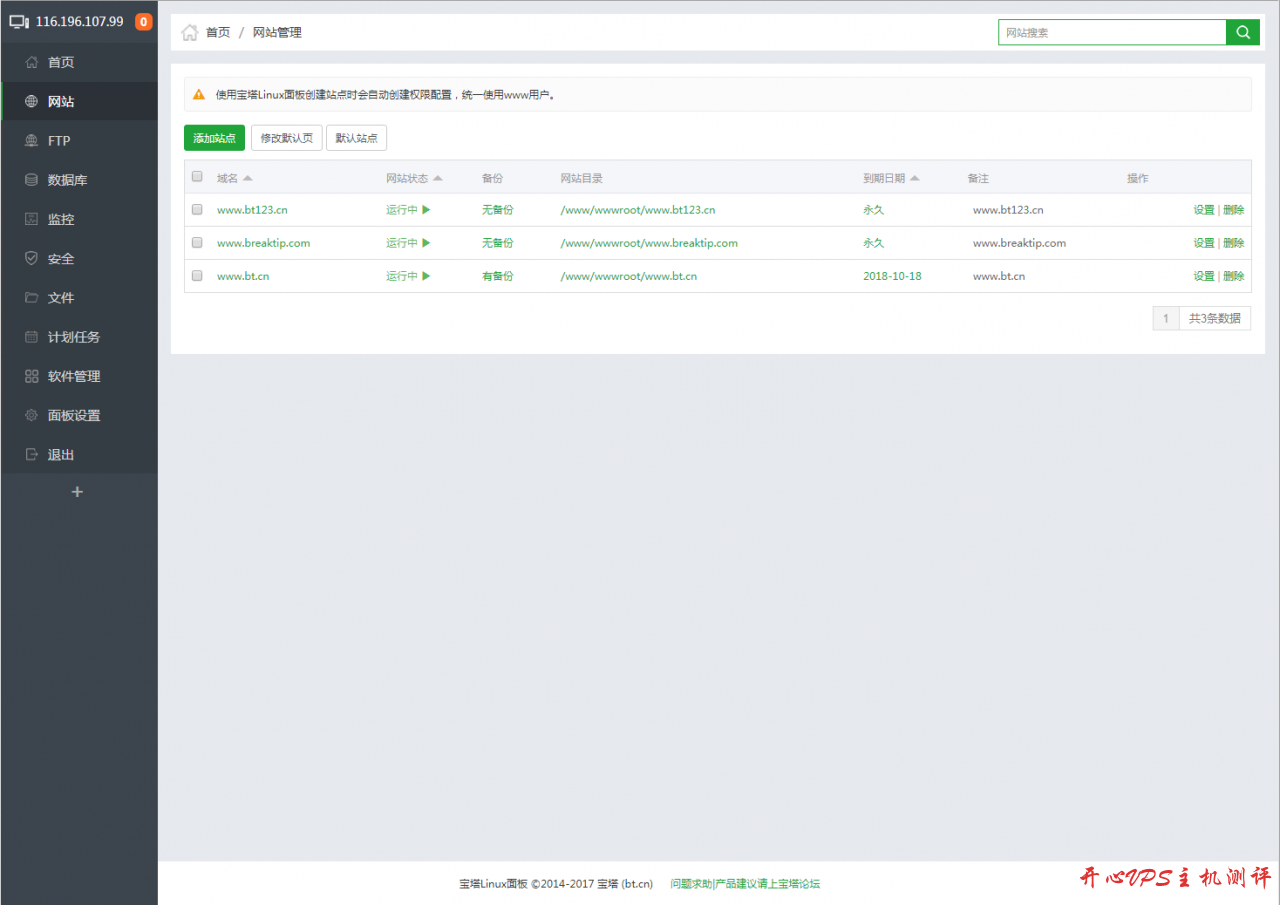1280x905 pixels.
Task: Sort by expiry date (到期日期) column arrow
Action: (x=915, y=178)
